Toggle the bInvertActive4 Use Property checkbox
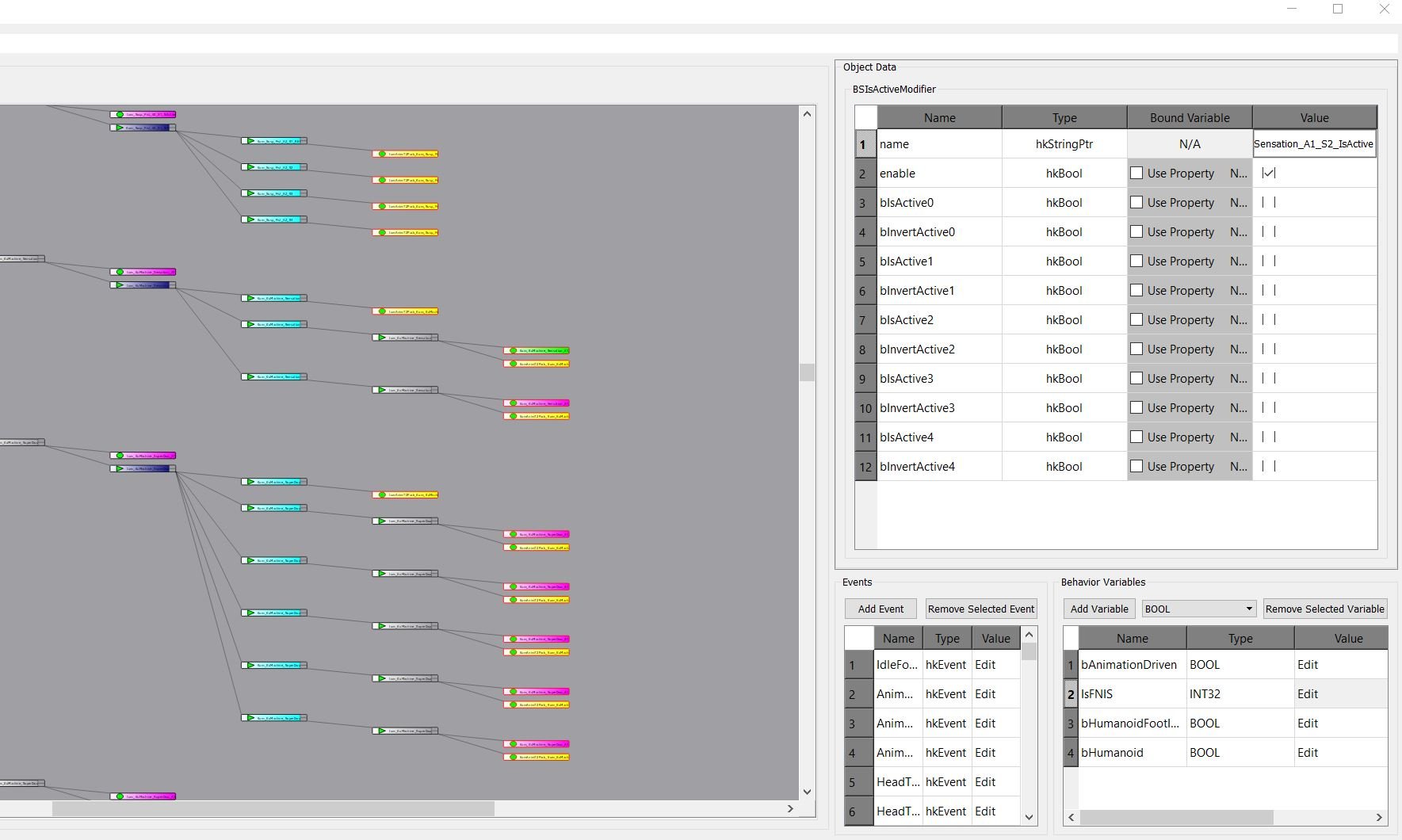Screen dimensions: 1402x840 [x=1136, y=466]
